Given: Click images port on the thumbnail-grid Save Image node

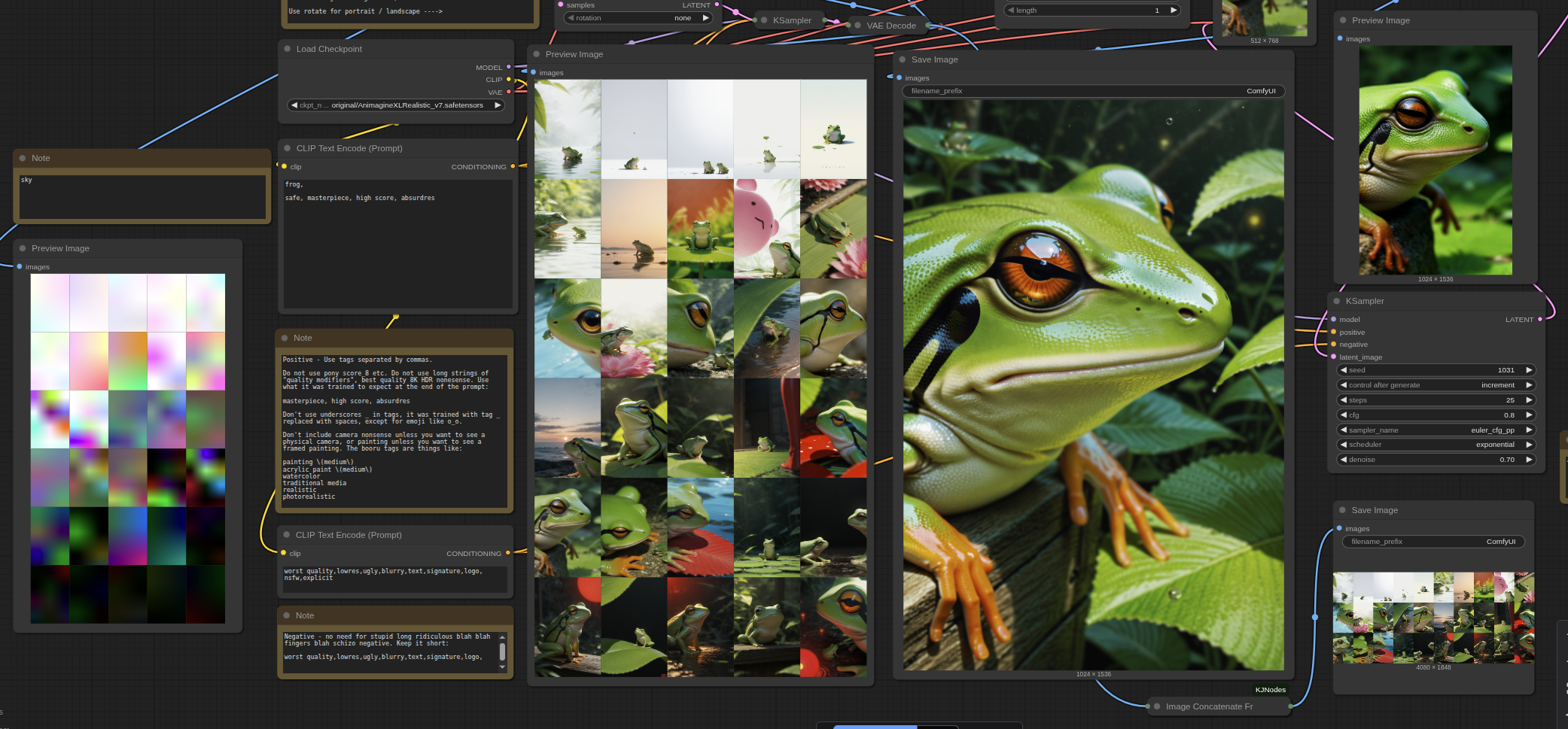Looking at the screenshot, I should click(x=1339, y=528).
